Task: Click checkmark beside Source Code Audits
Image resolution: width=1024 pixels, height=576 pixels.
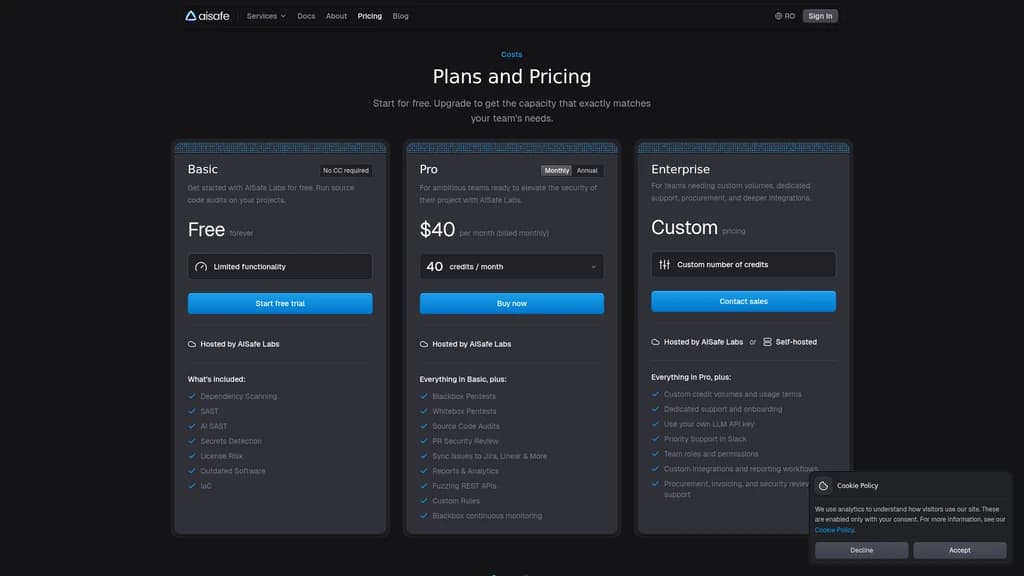Action: [424, 426]
